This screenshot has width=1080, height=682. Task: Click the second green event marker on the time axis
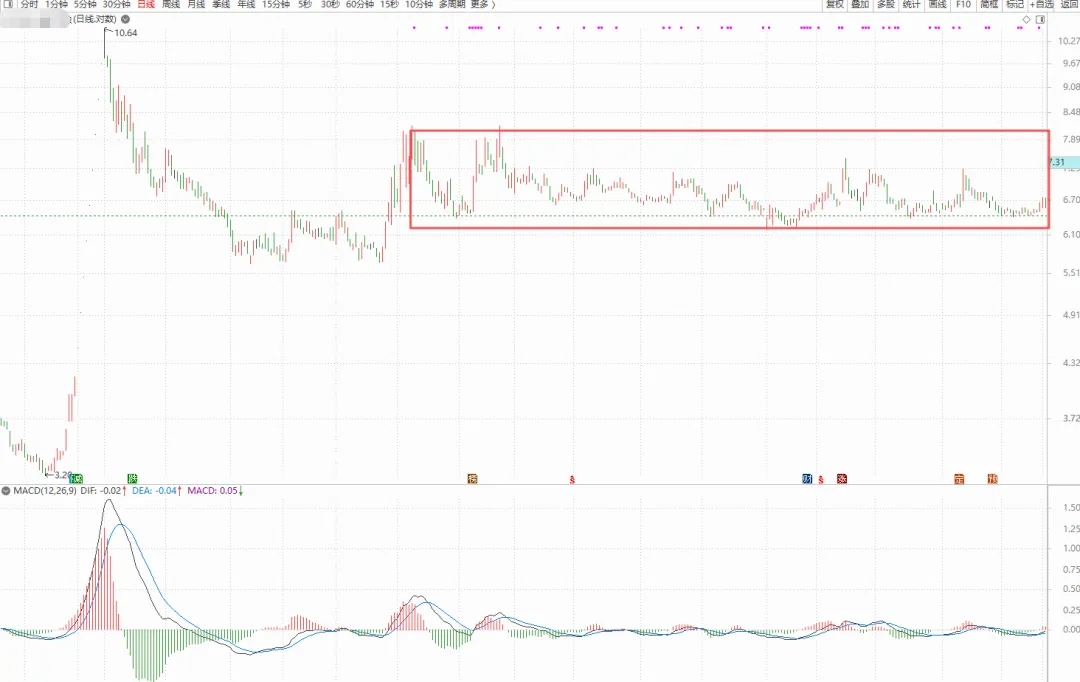132,479
